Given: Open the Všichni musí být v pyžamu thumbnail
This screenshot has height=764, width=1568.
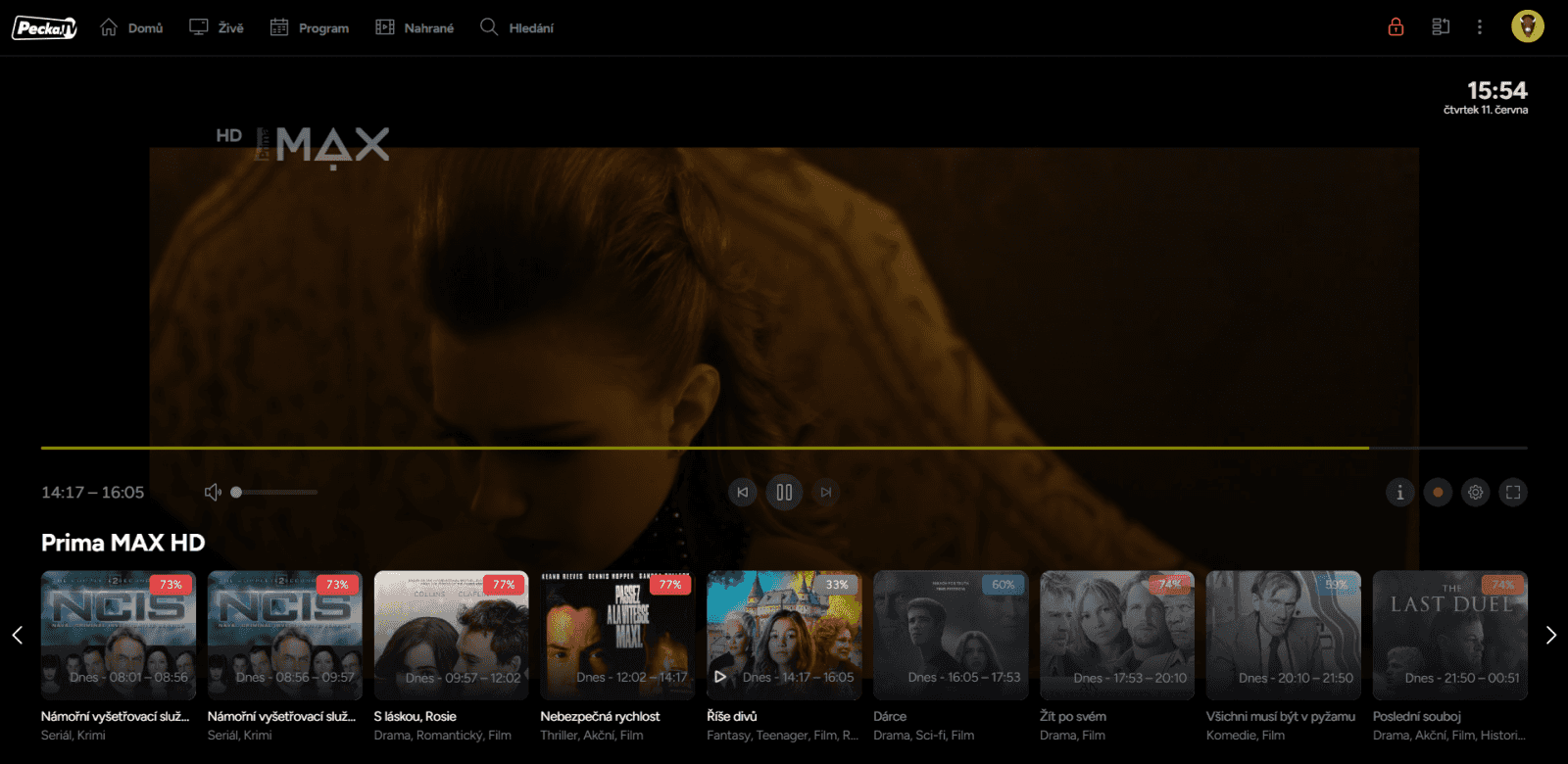Looking at the screenshot, I should coord(1284,635).
